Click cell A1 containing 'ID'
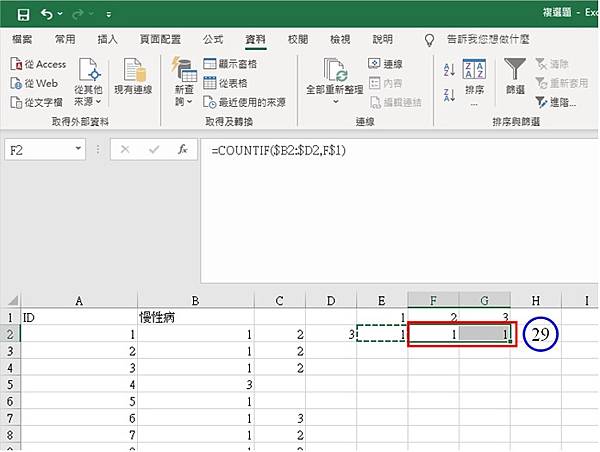This screenshot has width=600, height=452. point(79,317)
